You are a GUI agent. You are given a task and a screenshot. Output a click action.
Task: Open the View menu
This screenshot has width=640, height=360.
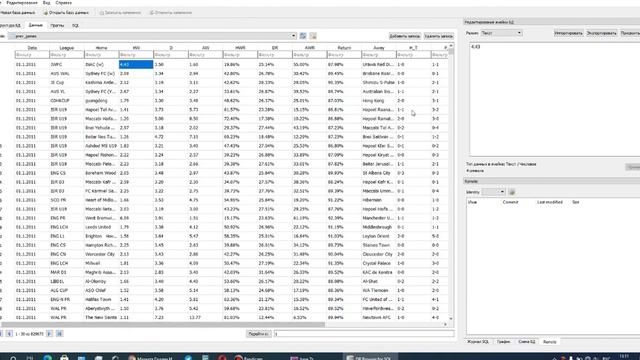[47, 2]
